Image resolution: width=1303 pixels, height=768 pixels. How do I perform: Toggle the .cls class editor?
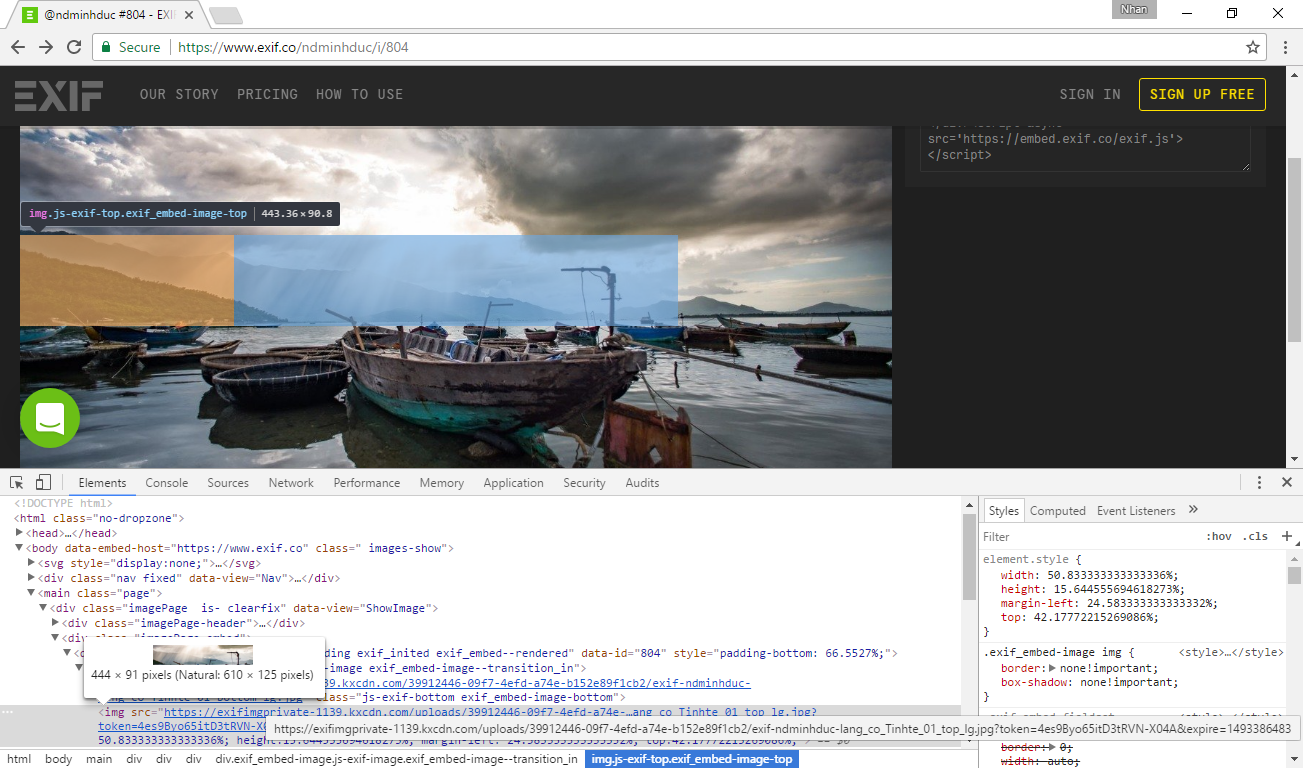[x=1255, y=537]
